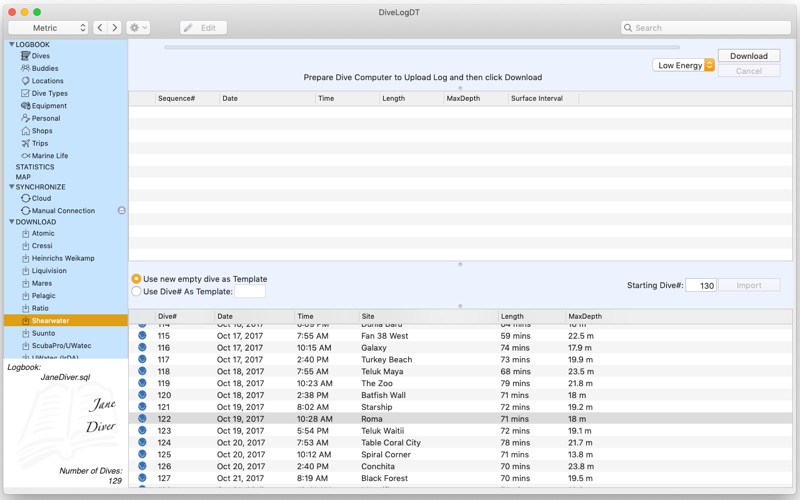
Task: Open the MAP sidebar item
Action: coord(23,177)
